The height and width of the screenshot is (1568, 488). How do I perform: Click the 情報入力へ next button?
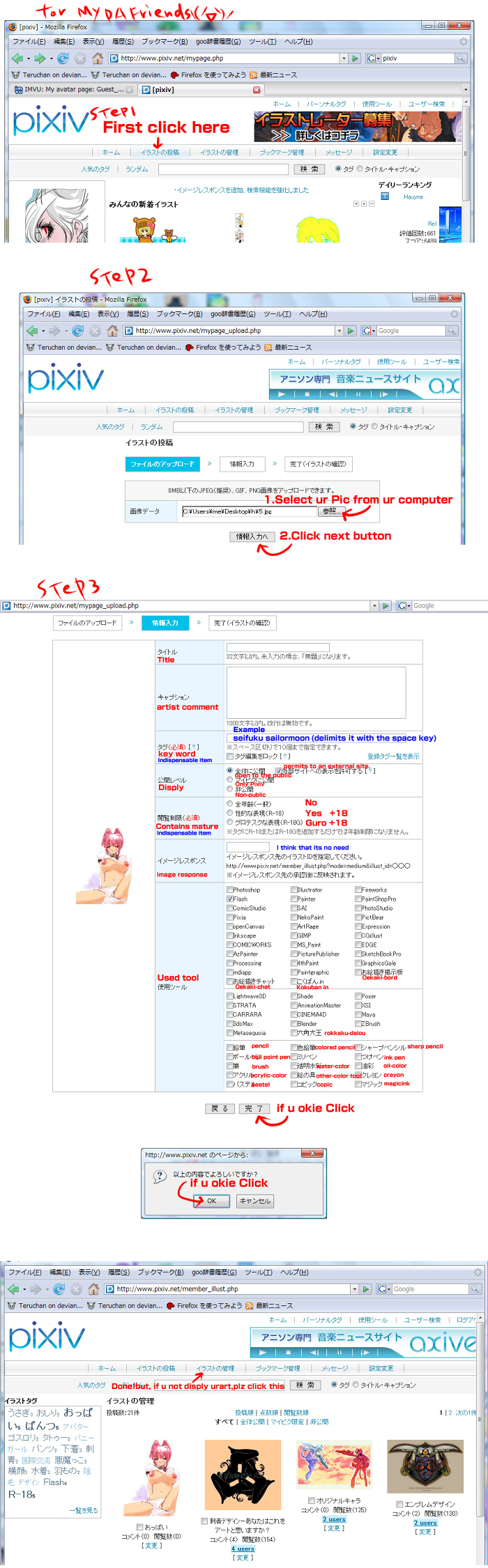[251, 536]
